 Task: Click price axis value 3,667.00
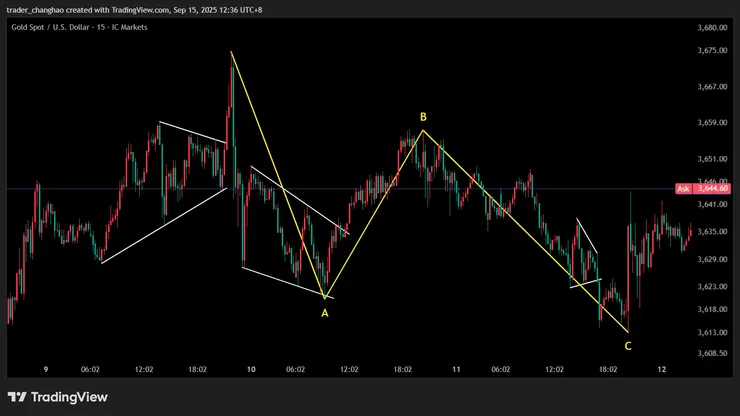[x=712, y=87]
